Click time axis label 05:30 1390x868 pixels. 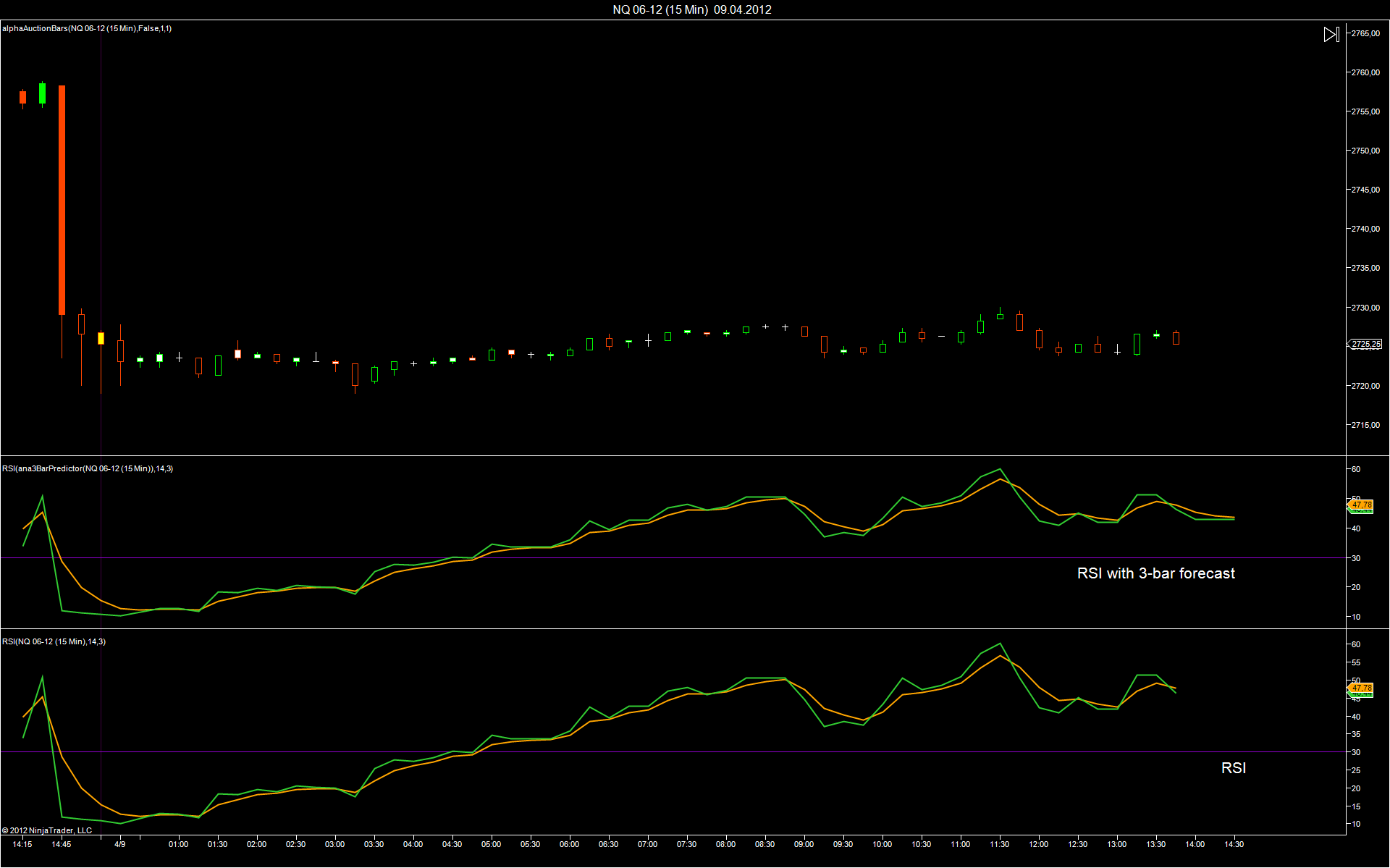531,844
